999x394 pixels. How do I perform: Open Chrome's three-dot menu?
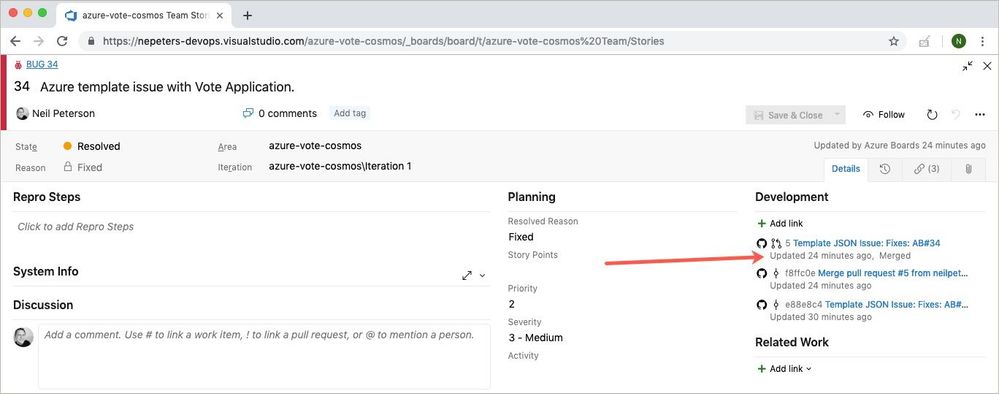[983, 41]
